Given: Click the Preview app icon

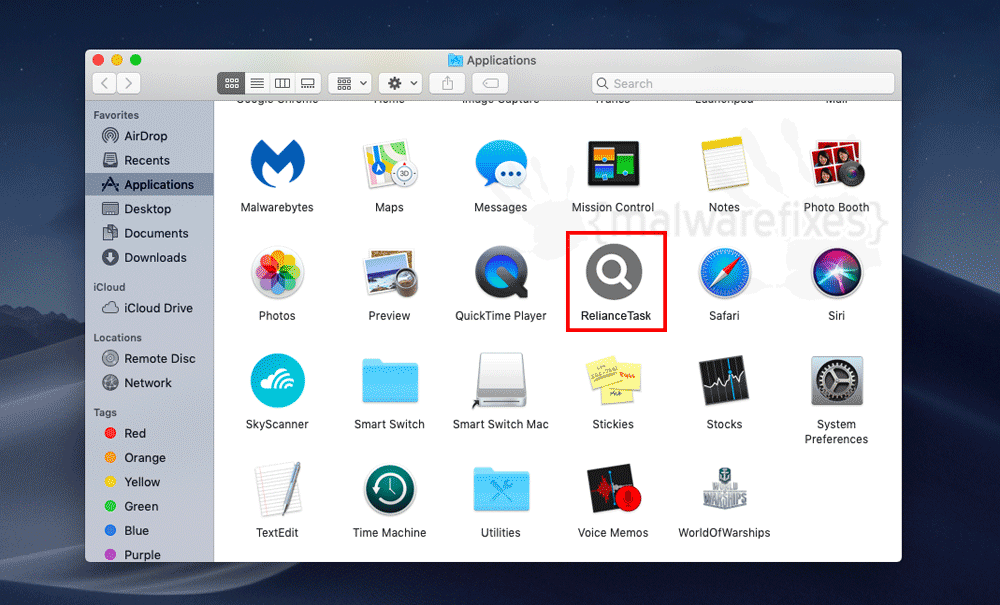Looking at the screenshot, I should [x=390, y=273].
